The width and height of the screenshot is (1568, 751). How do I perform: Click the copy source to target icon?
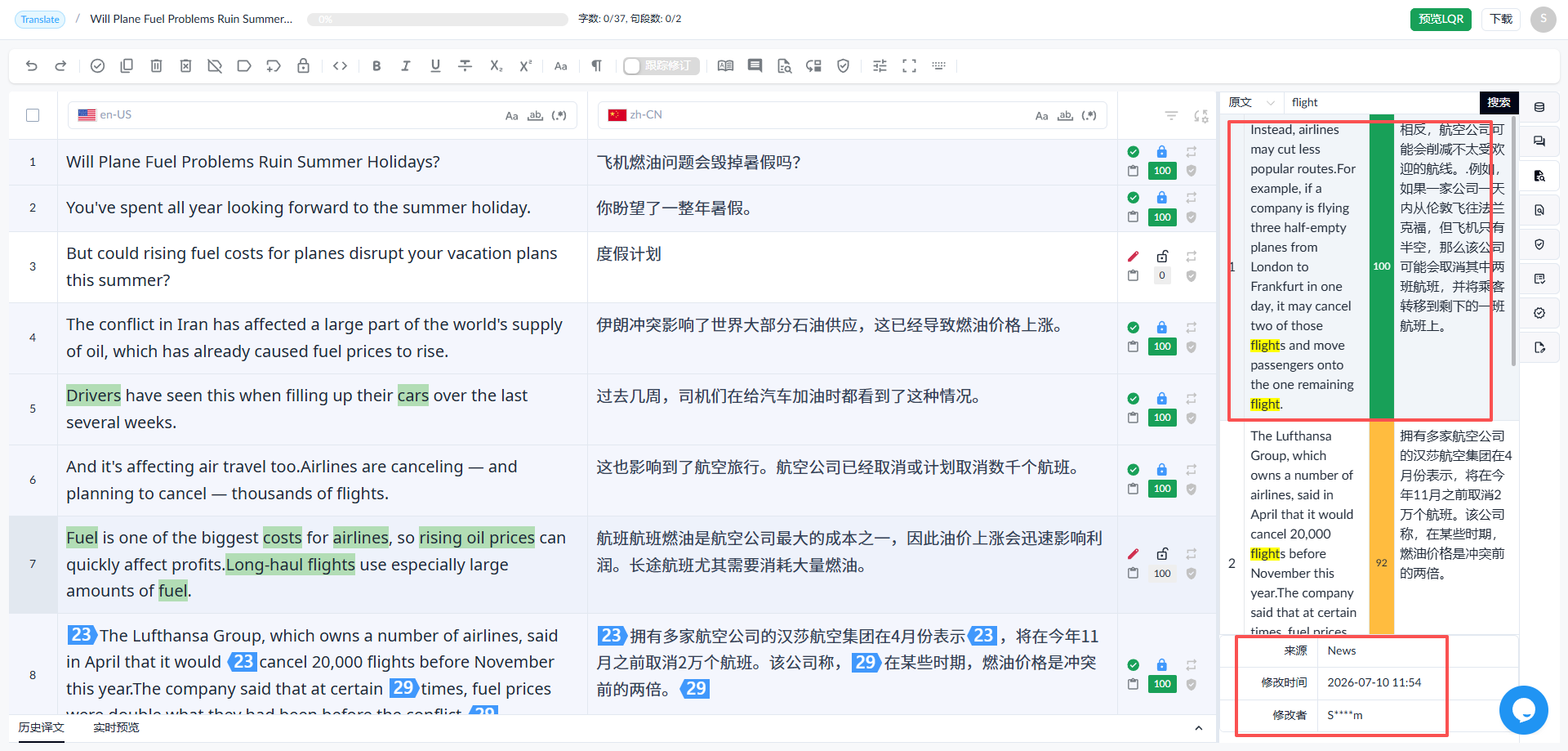[127, 66]
